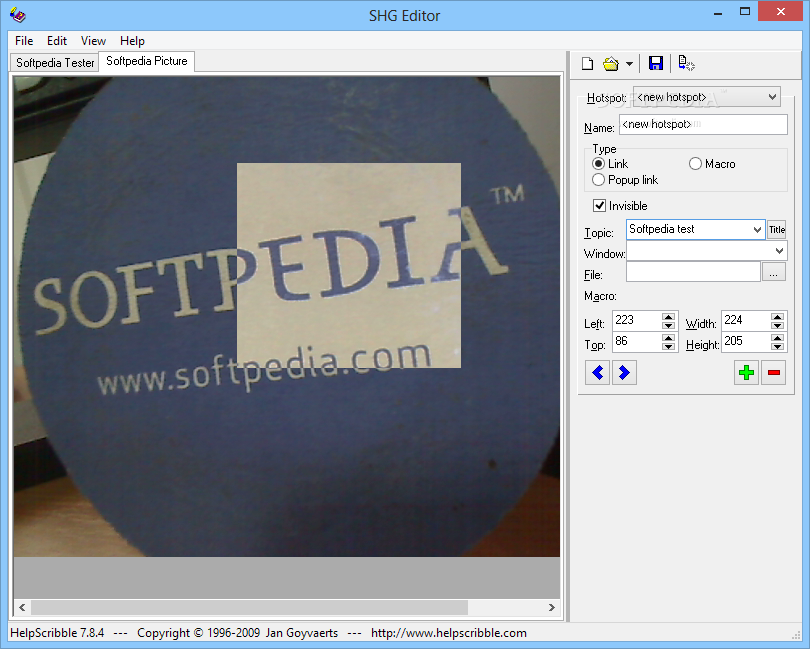Click the Height value field showing 205
The height and width of the screenshot is (649, 810).
(746, 342)
